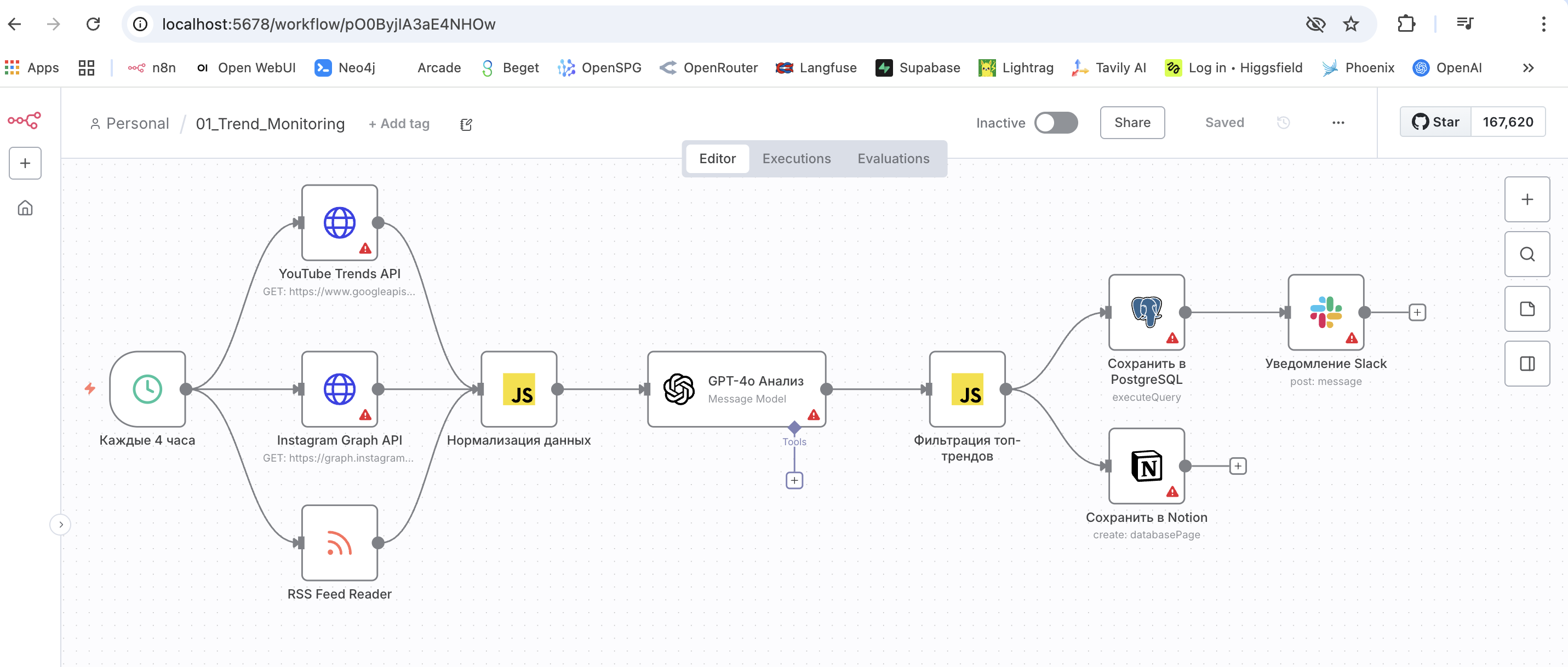Toggle incognito eye icon in address bar

pos(1315,24)
